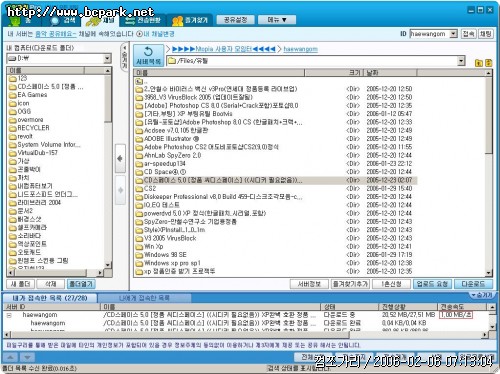Follow the Mopia channel breadcrumb link
Screen dimensions: 500x374
224,49
